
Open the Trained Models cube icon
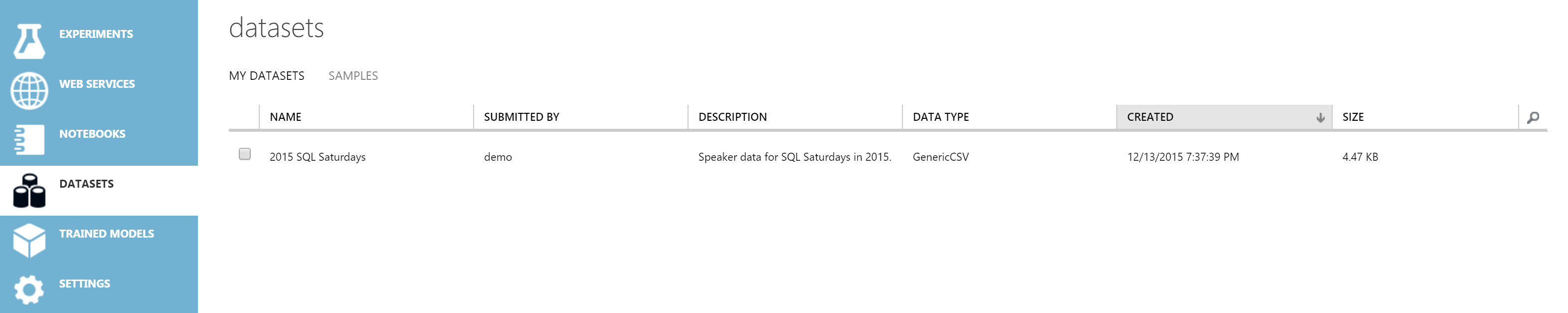click(29, 240)
